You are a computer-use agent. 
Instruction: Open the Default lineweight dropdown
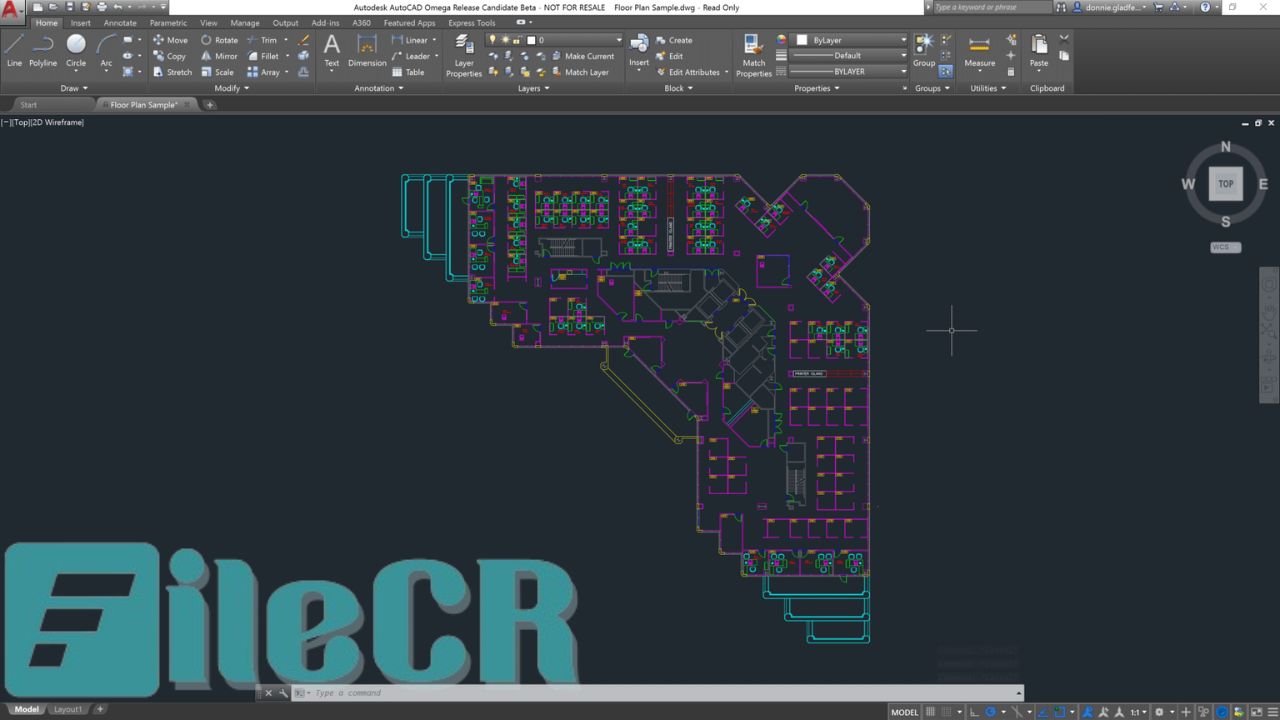tap(848, 56)
